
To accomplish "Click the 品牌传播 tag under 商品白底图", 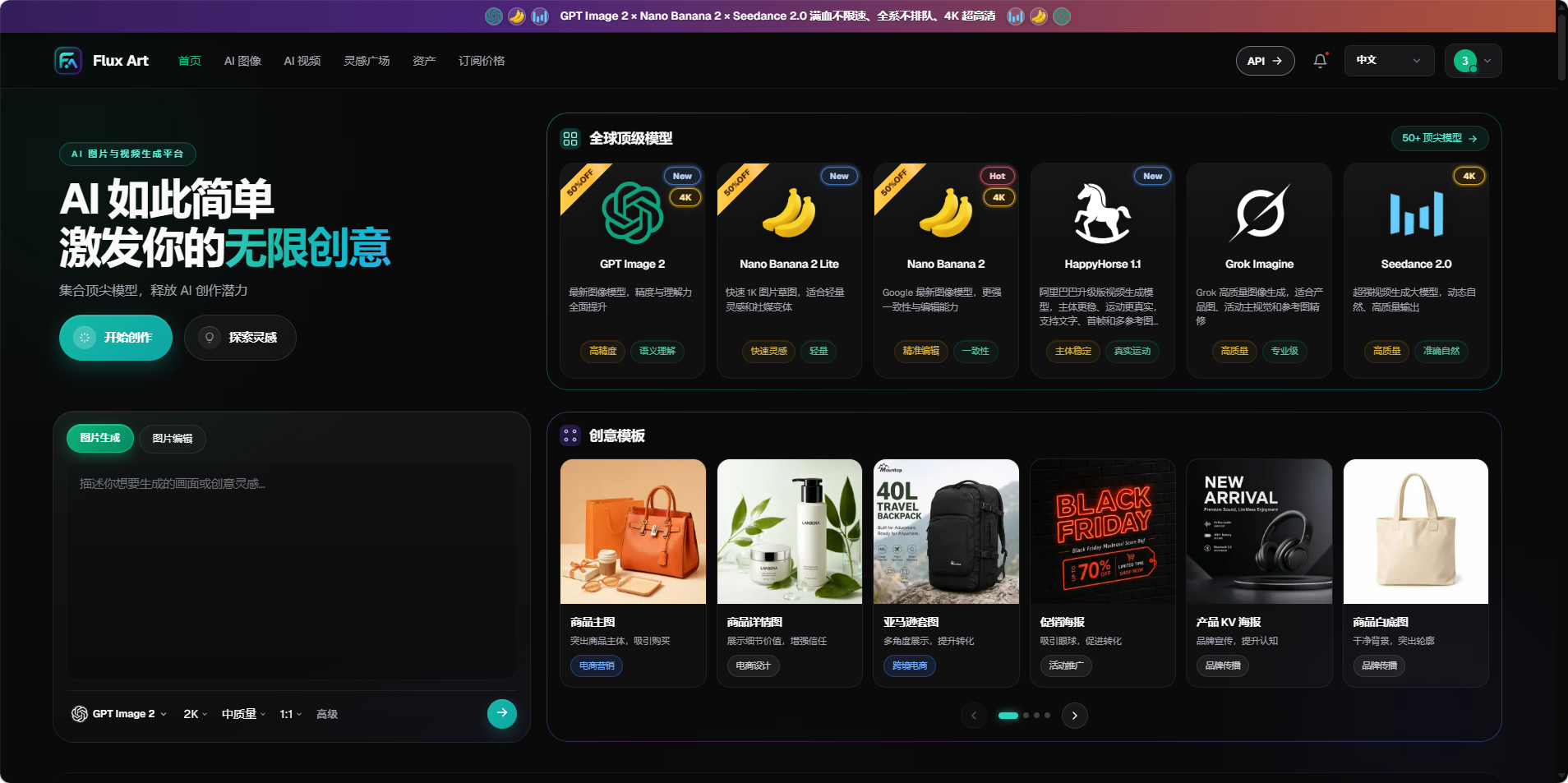I will click(1379, 666).
